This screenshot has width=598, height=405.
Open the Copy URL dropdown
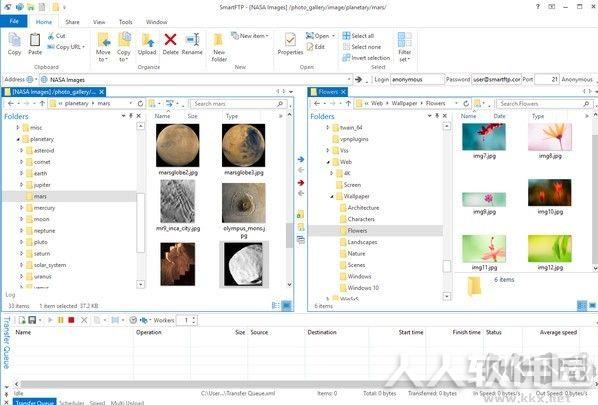pyautogui.click(x=83, y=47)
